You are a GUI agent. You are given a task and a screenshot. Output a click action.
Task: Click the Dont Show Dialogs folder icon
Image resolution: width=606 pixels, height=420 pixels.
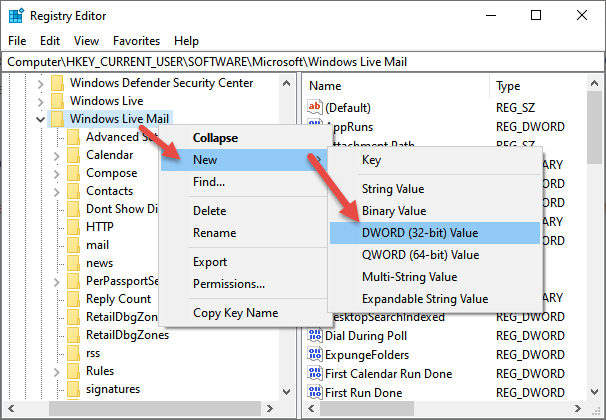click(x=73, y=209)
